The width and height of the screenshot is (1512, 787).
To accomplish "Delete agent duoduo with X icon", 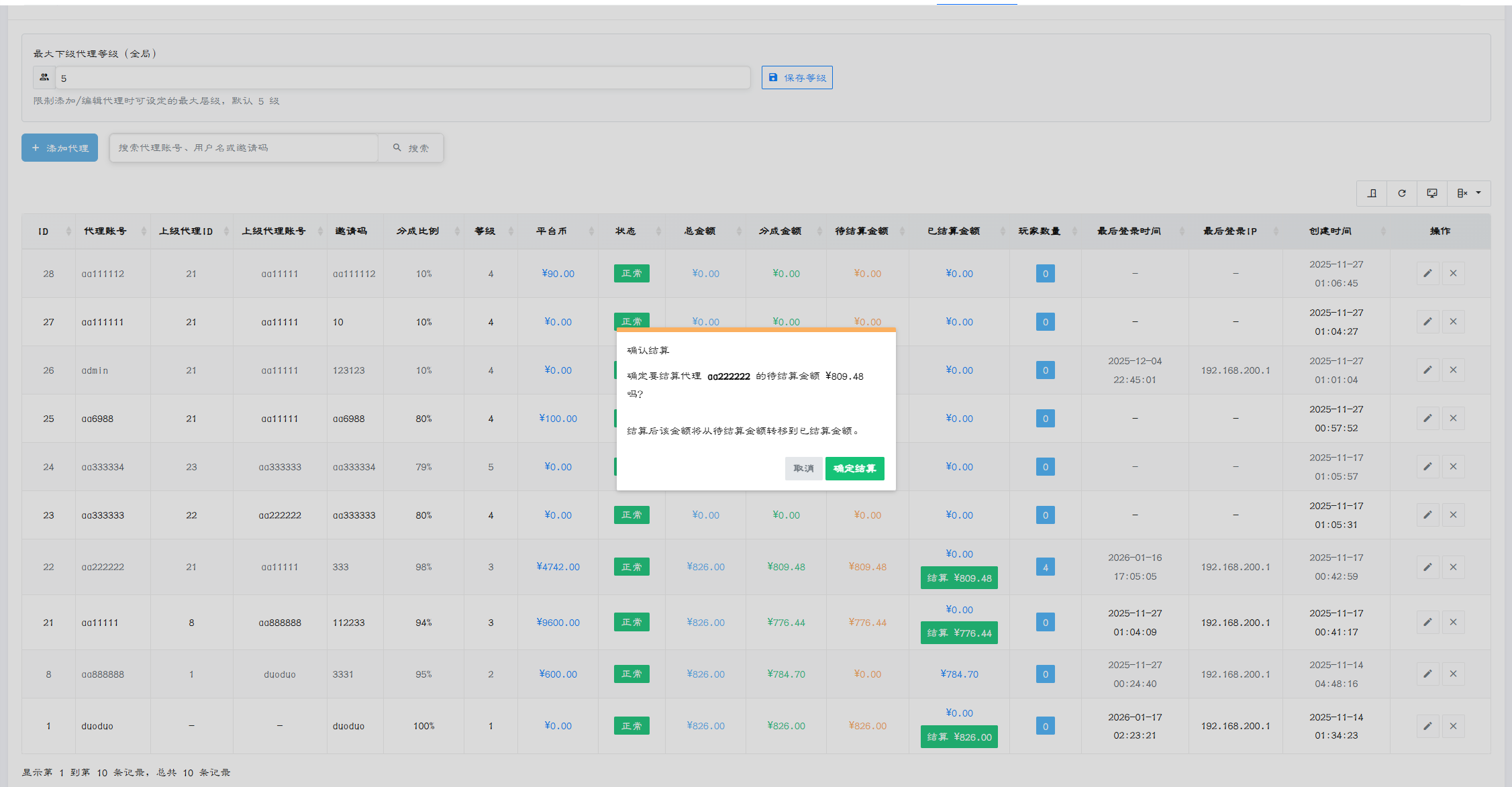I will 1453,726.
